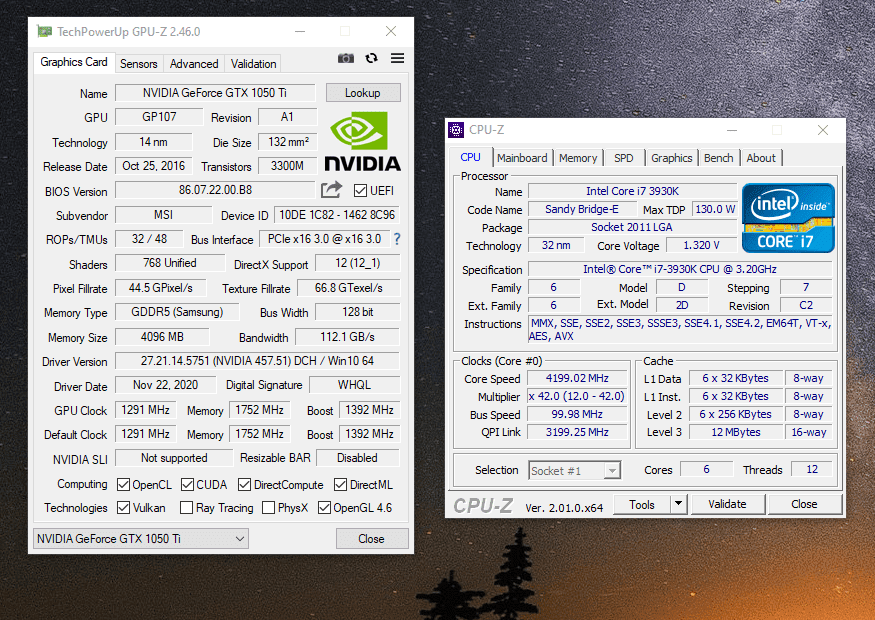Click the GPU name field GTX 1050 Ti
This screenshot has width=875, height=620.
(x=215, y=93)
